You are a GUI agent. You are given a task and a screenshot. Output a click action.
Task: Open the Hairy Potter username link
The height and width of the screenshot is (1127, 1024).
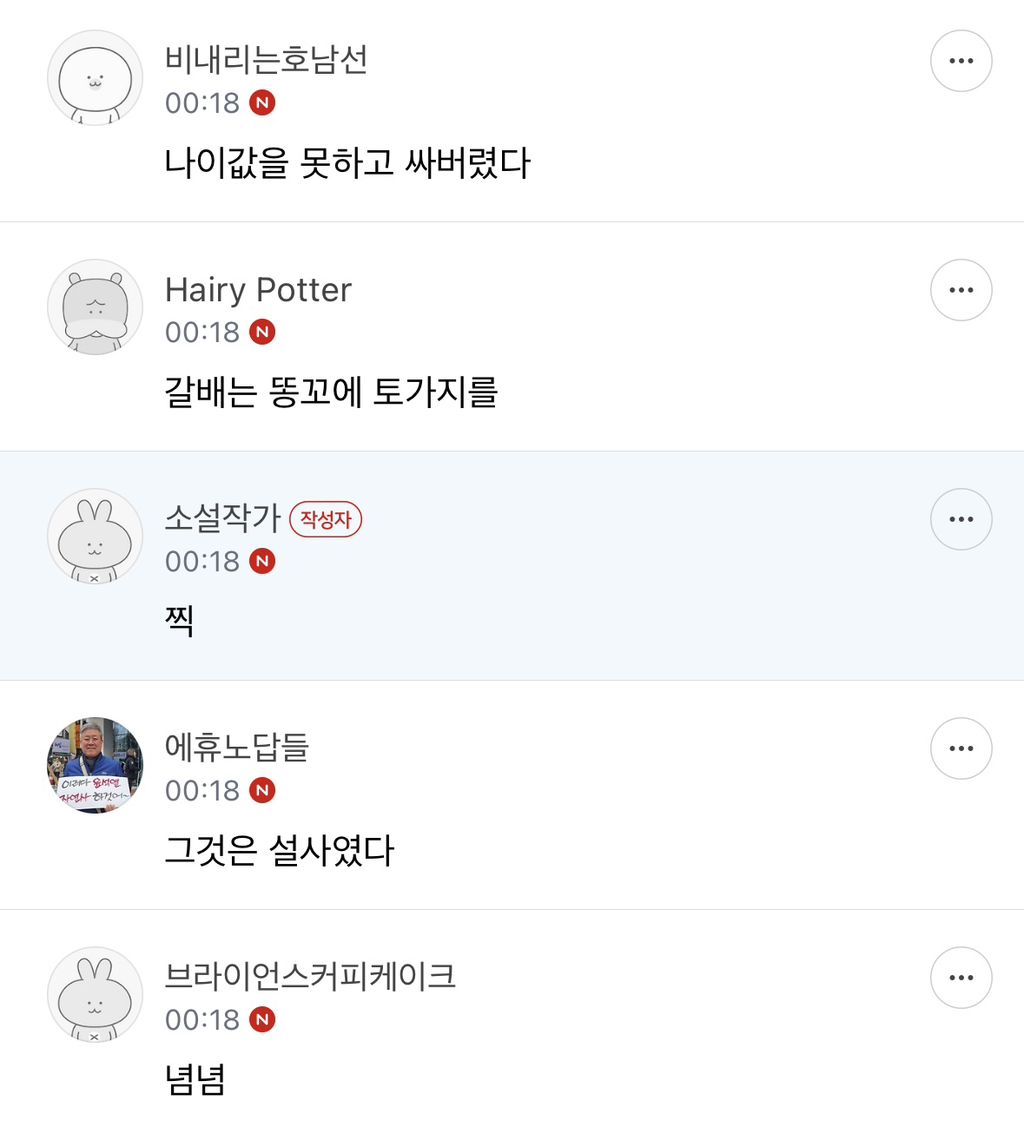tap(258, 290)
